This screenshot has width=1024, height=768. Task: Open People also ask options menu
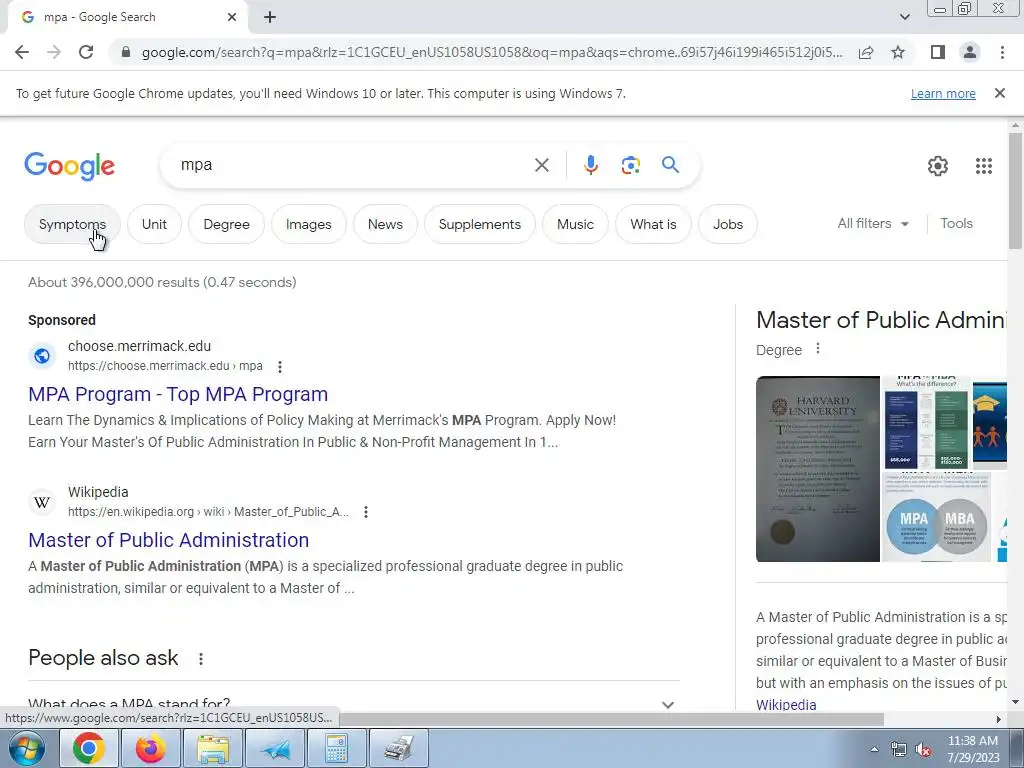(x=200, y=659)
